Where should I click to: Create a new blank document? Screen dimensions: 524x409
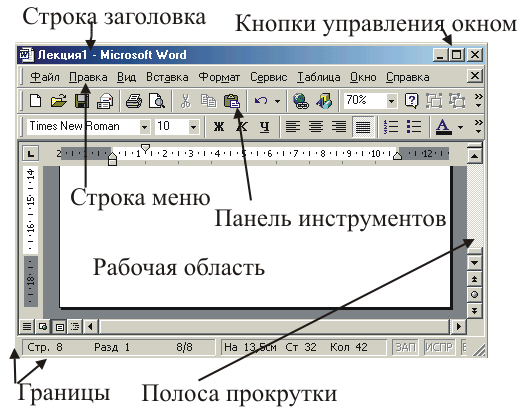[x=35, y=100]
